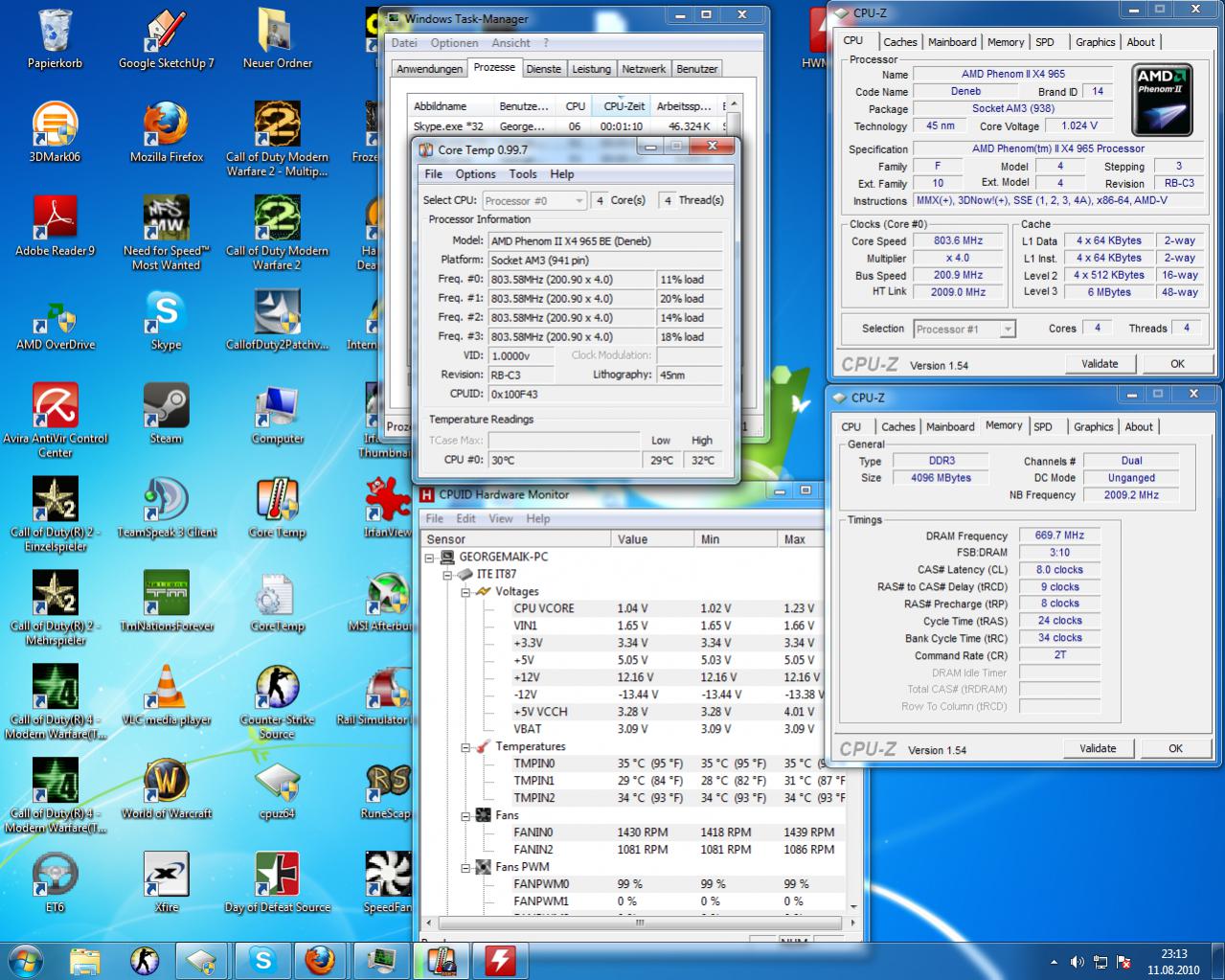Screen dimensions: 1225x980
Task: Click the Core Speed value 803.6 MHz
Action: (958, 241)
